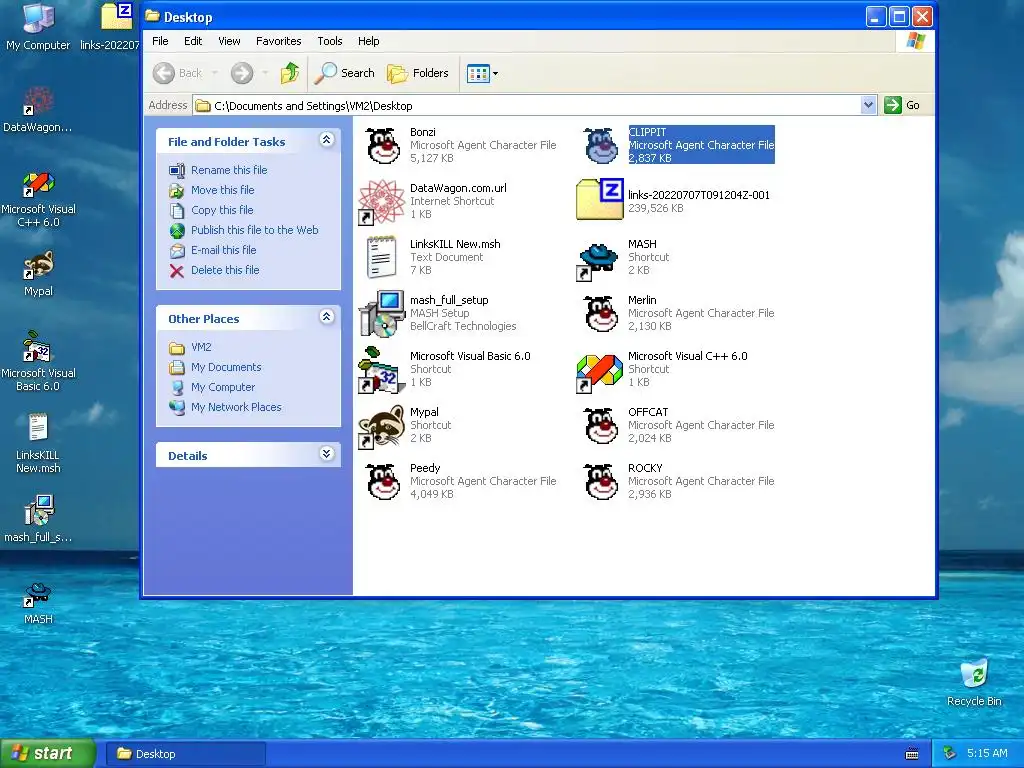
Task: Open the Forward history dropdown arrow
Action: coord(265,73)
